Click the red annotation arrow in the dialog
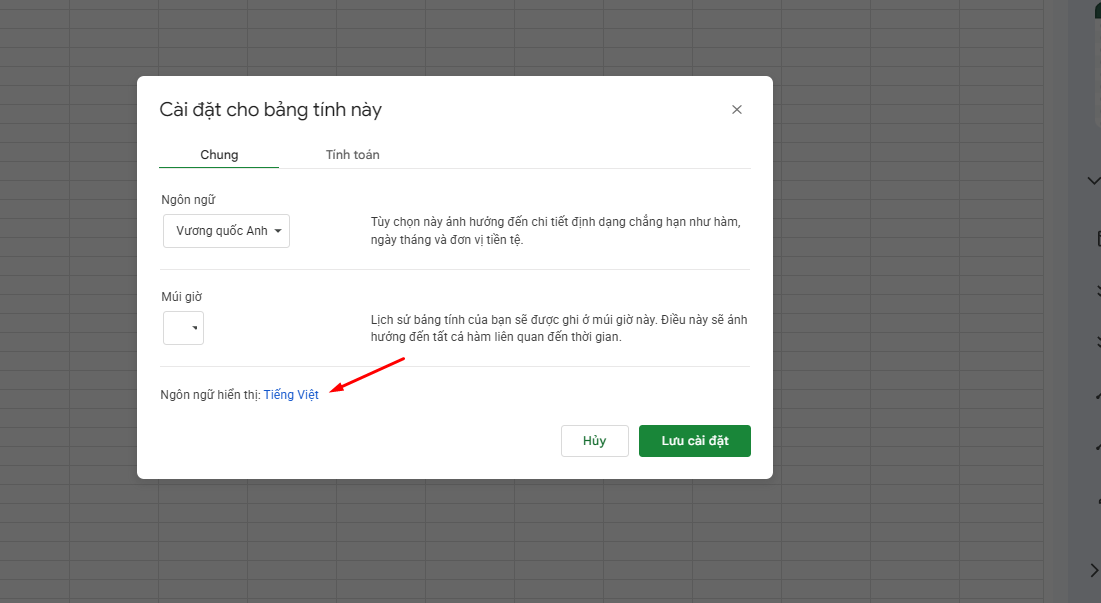 coord(368,375)
